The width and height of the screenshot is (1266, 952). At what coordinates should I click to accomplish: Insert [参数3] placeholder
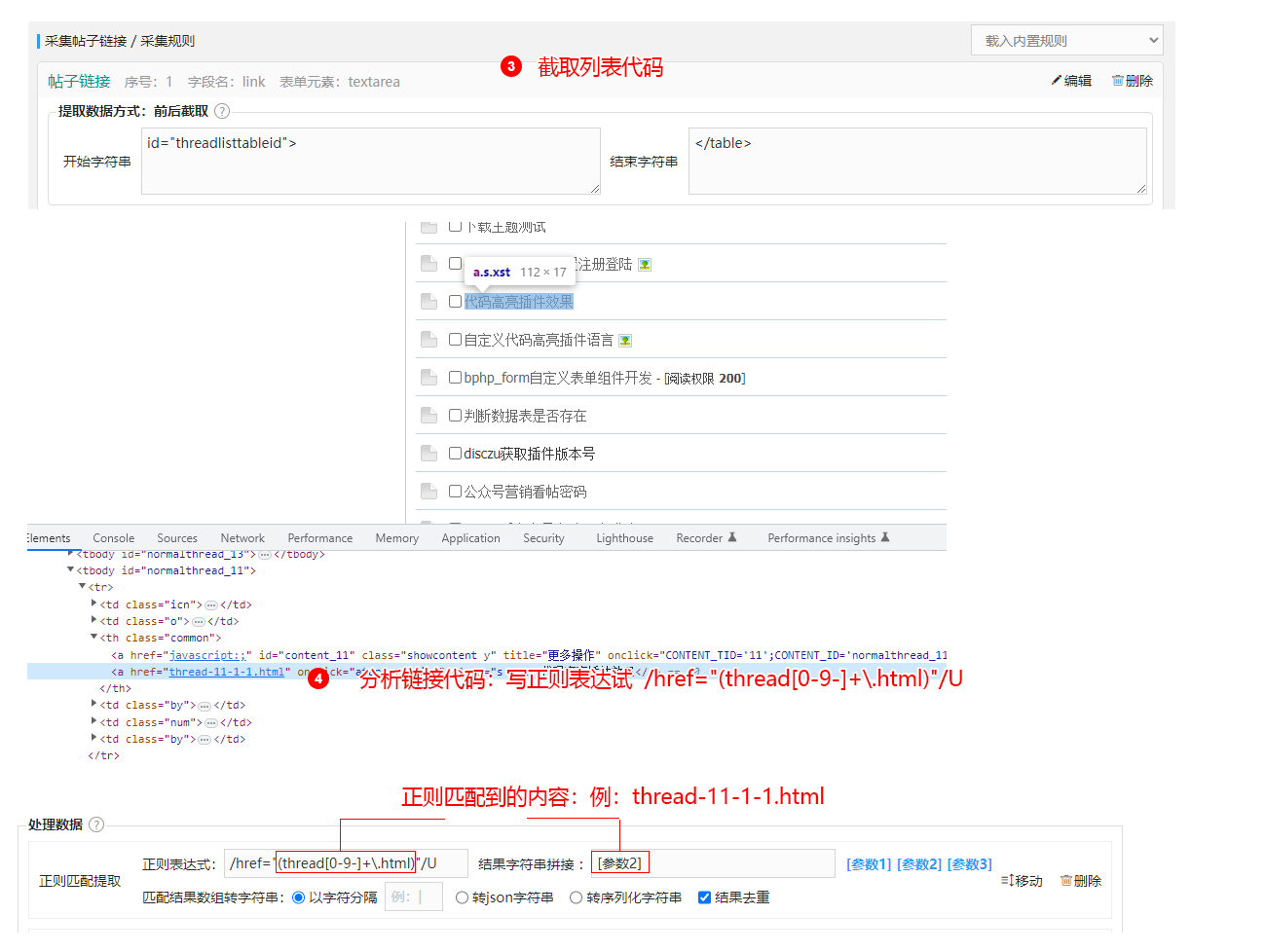point(970,864)
